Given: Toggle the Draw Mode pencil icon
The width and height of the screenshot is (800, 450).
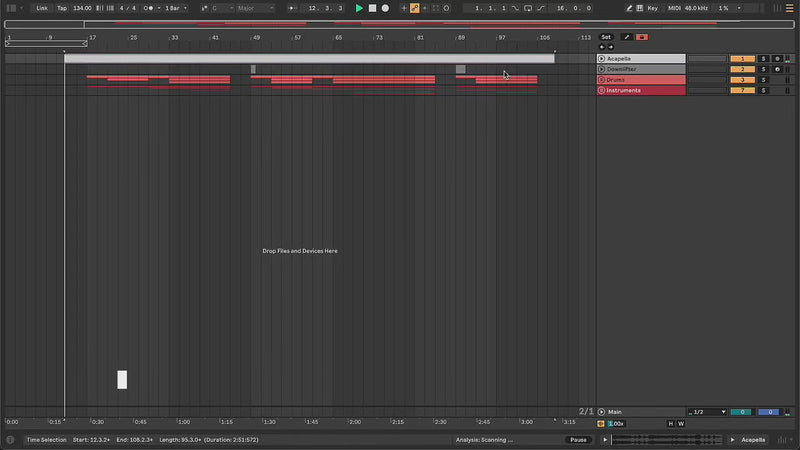Looking at the screenshot, I should pos(629,8).
